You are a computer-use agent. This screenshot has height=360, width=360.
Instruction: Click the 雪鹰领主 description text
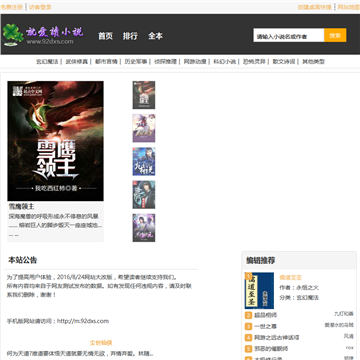[x=55, y=225]
